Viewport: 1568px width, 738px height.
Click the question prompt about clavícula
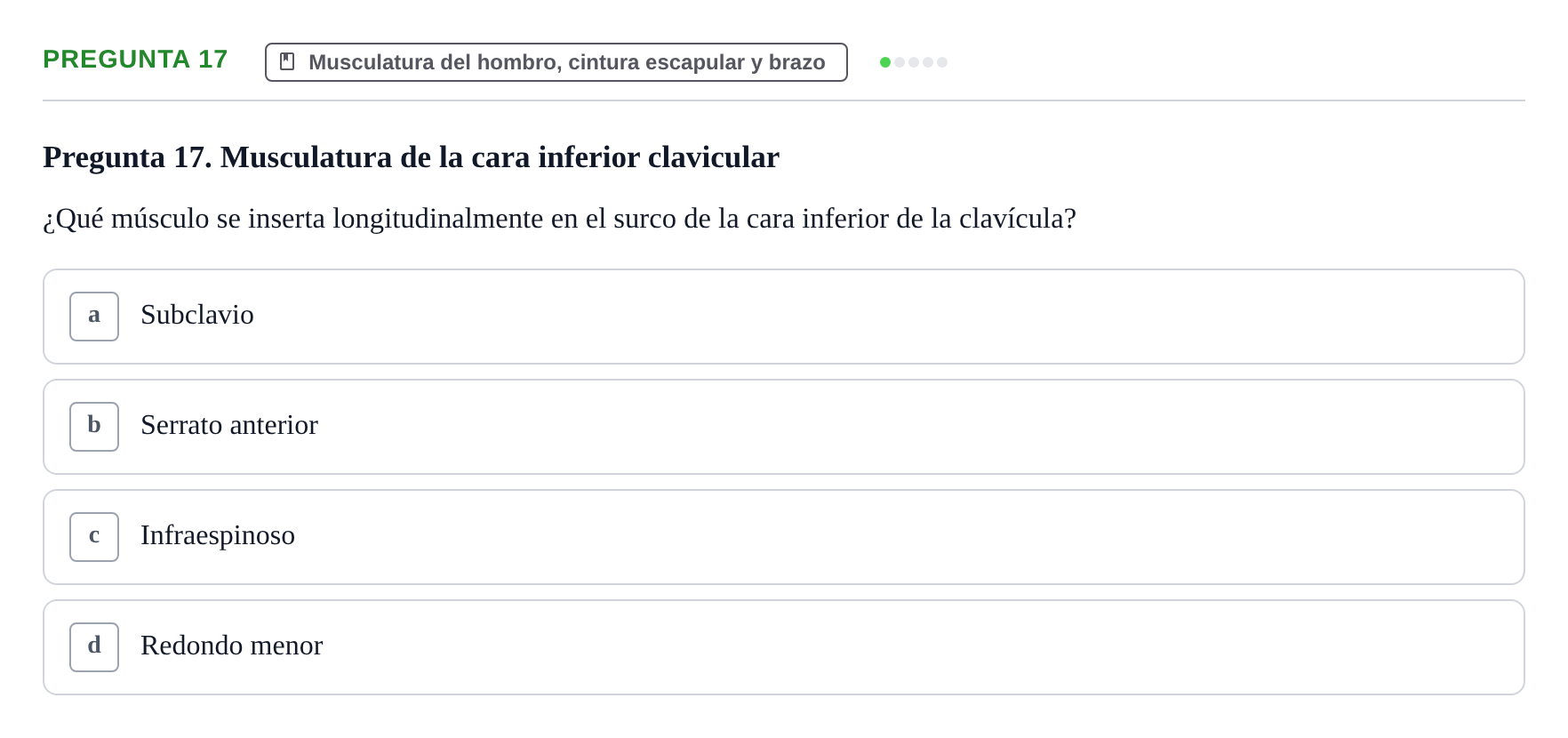pyautogui.click(x=559, y=219)
